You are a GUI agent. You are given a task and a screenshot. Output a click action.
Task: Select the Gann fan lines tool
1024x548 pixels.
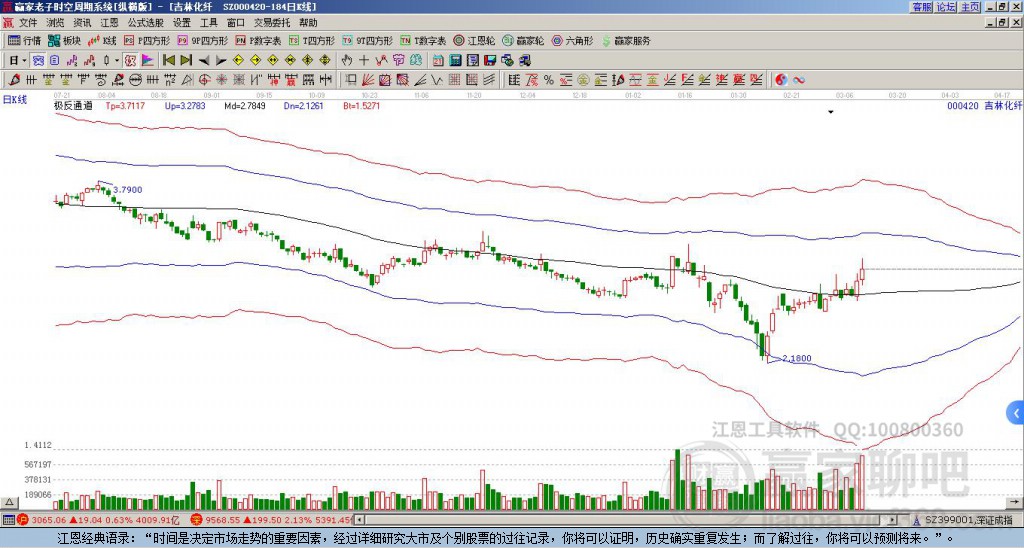point(368,80)
